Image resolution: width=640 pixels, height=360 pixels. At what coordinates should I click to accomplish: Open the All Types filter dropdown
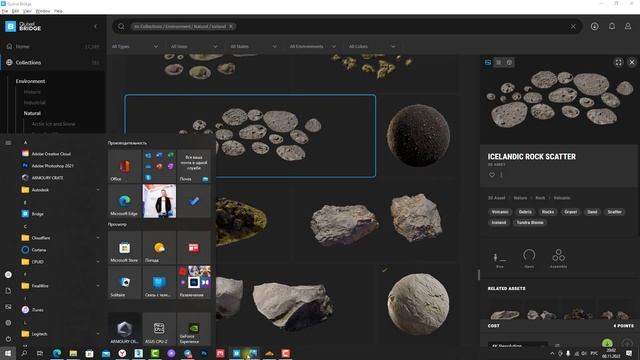(x=135, y=47)
